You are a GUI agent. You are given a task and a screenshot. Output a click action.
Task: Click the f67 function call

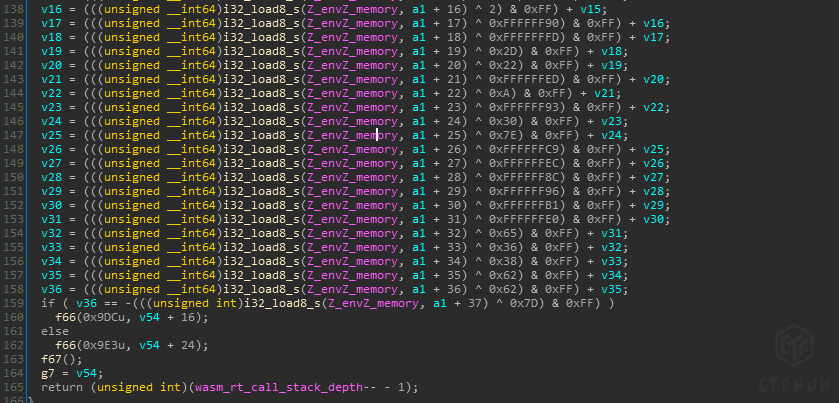point(52,359)
